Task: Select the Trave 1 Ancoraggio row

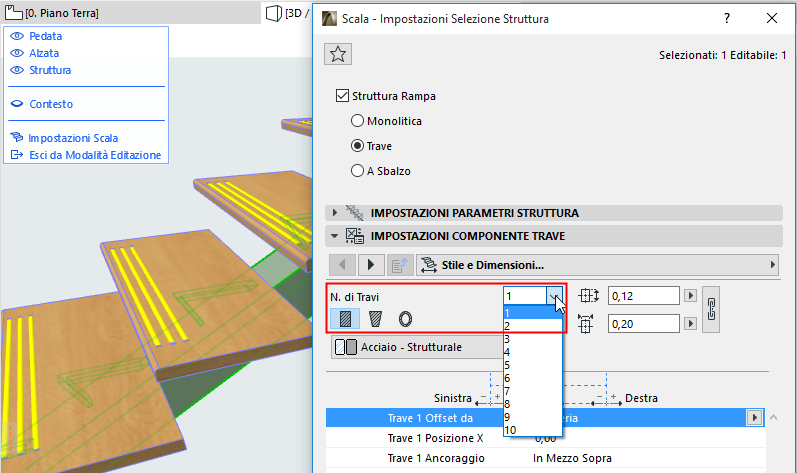Action: 545,458
